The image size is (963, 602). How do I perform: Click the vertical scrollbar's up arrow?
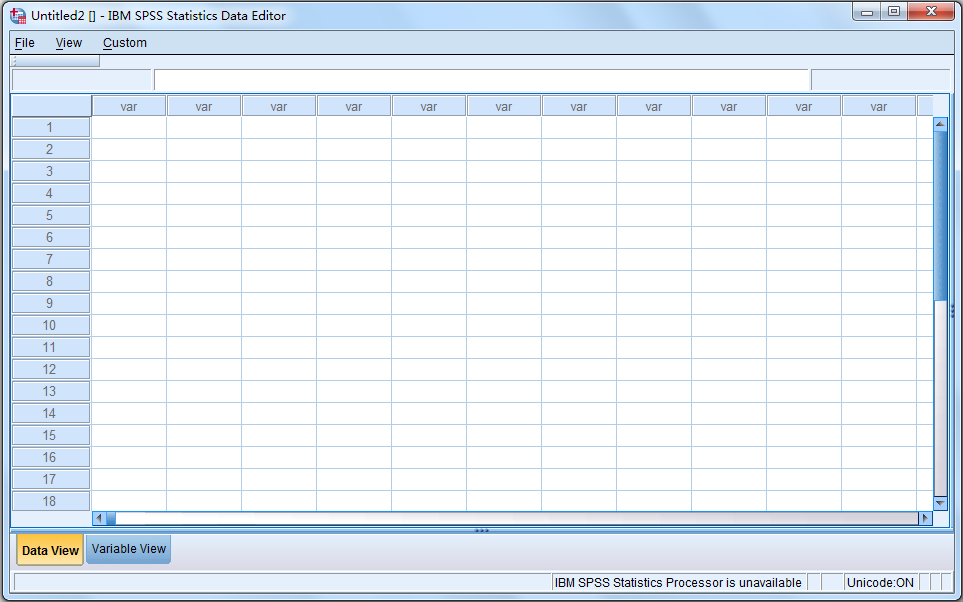939,123
